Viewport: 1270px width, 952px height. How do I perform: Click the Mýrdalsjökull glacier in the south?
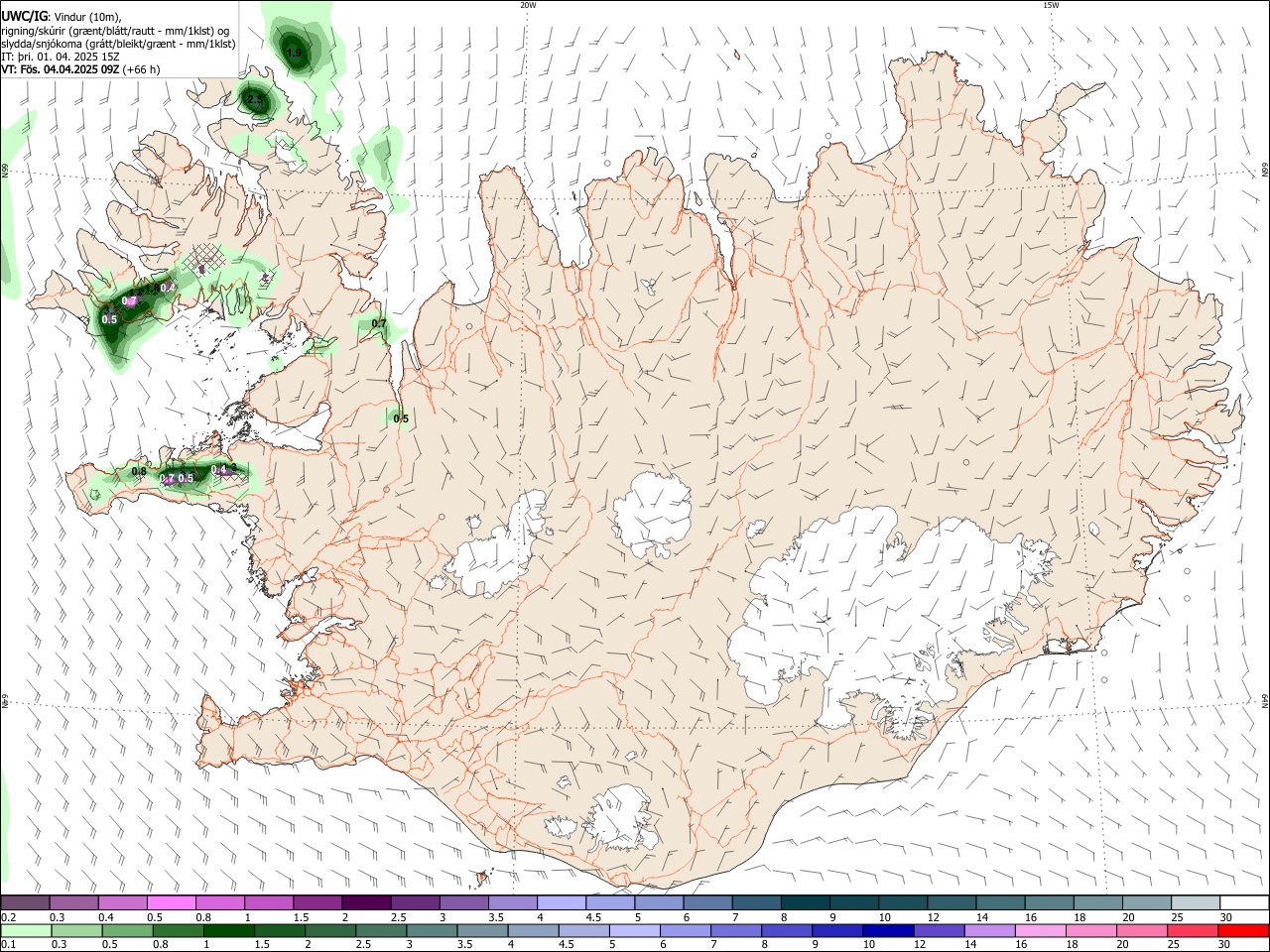point(622,819)
